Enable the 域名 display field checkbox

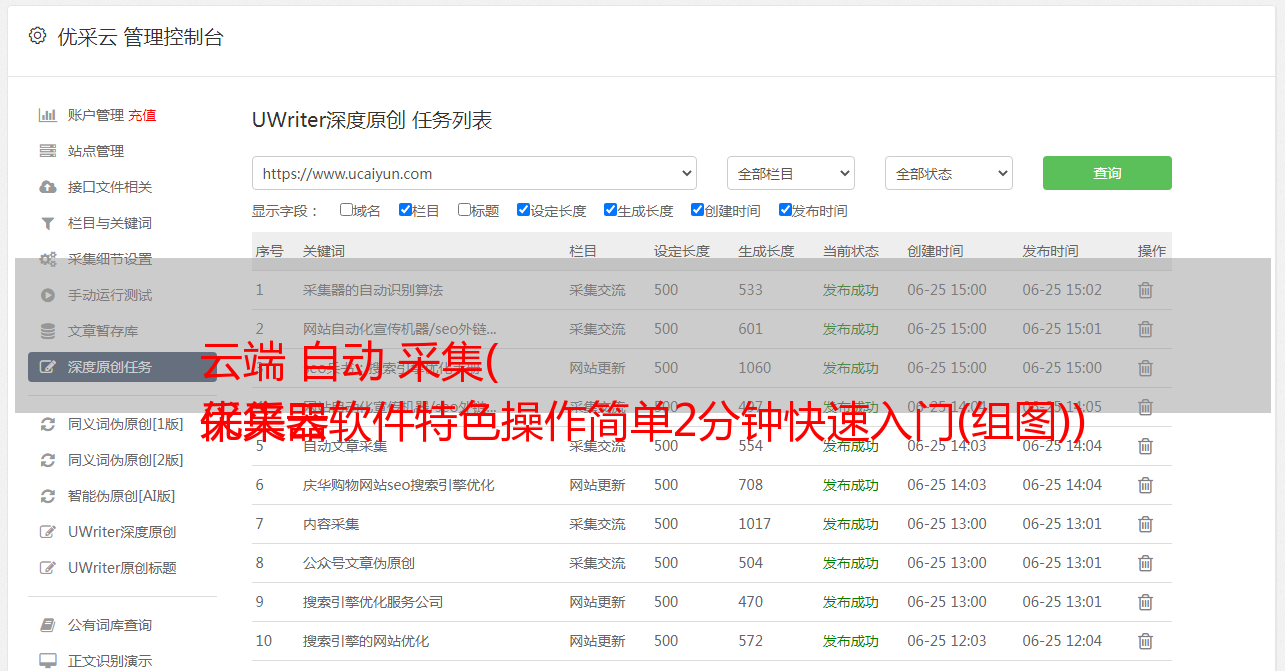(346, 210)
